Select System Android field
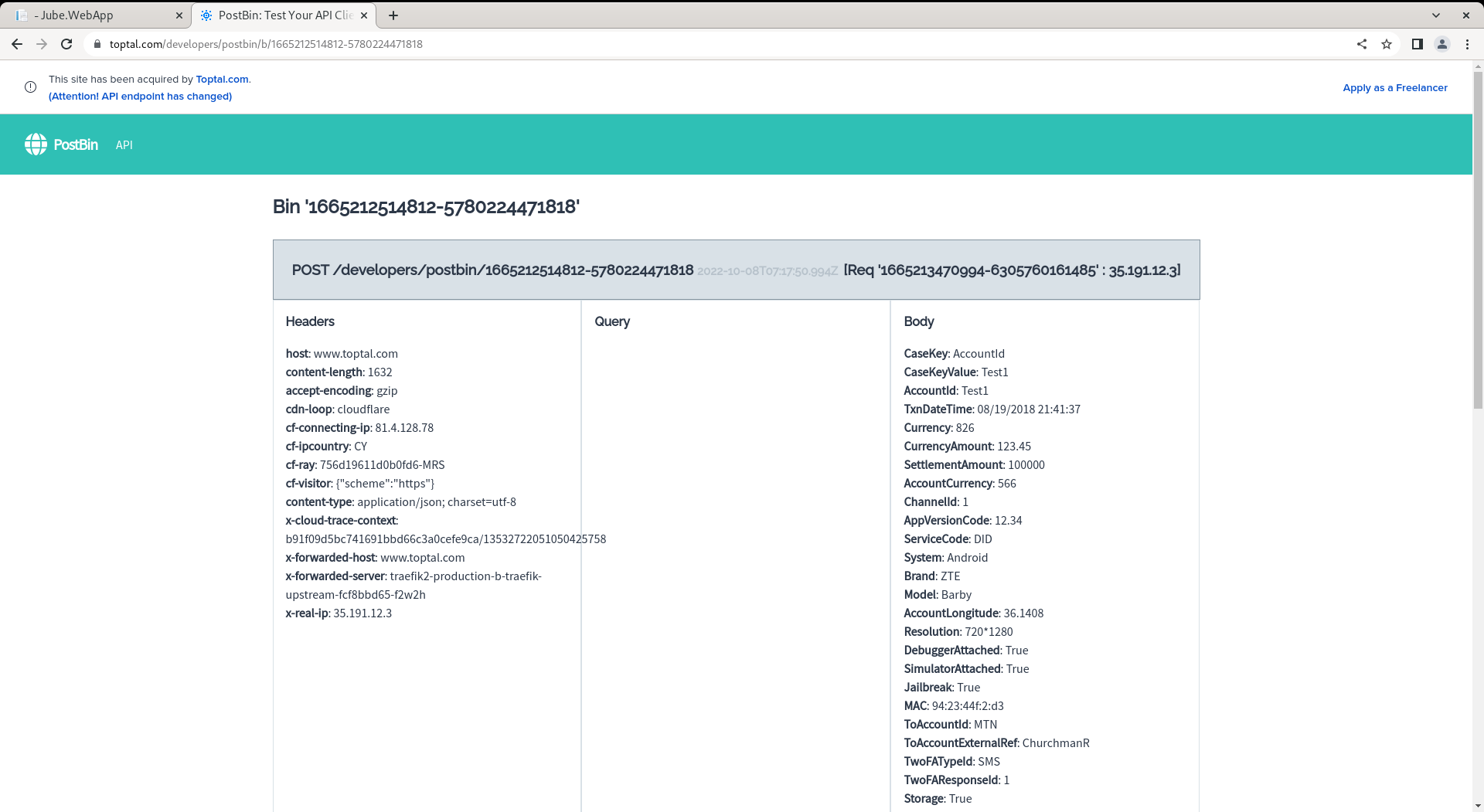This screenshot has width=1484, height=812. point(945,557)
